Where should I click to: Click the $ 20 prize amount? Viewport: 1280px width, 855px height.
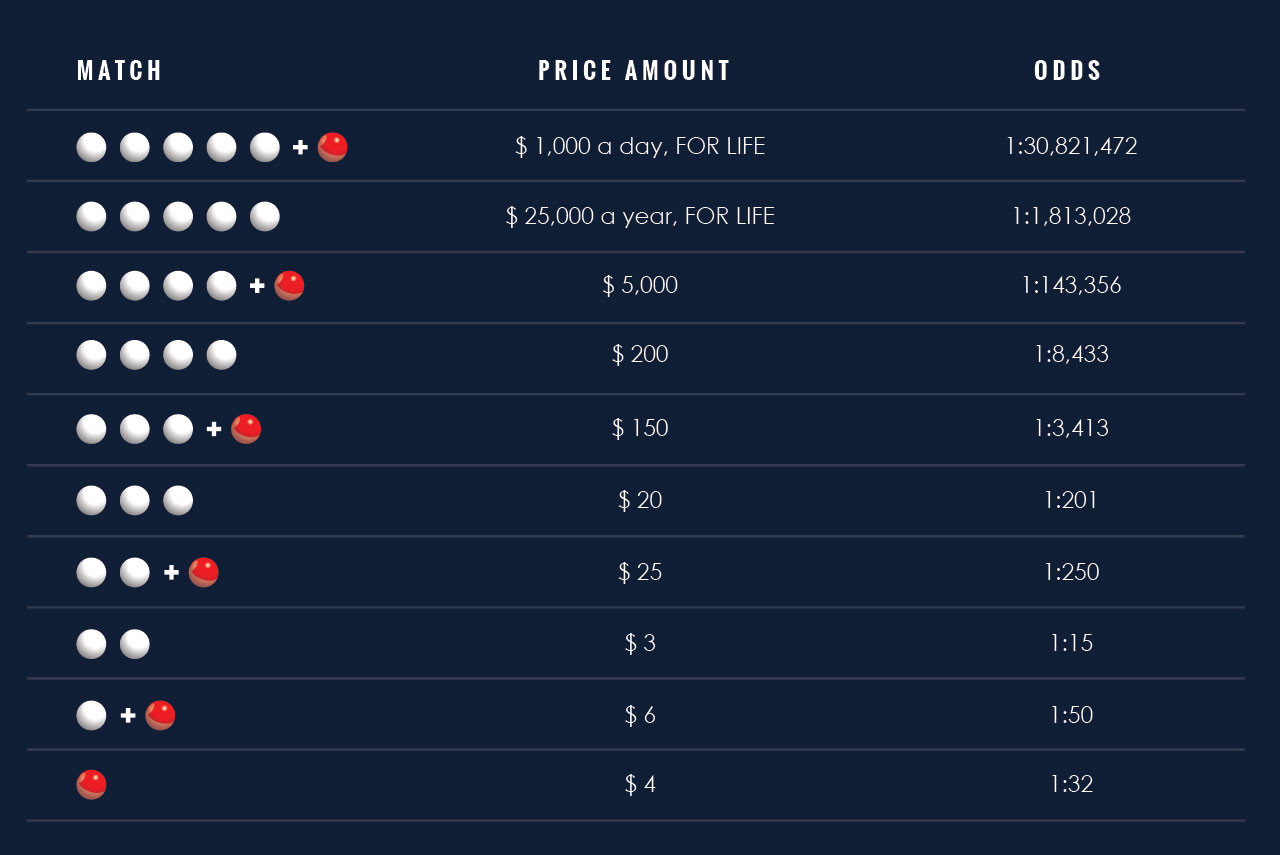pos(640,499)
